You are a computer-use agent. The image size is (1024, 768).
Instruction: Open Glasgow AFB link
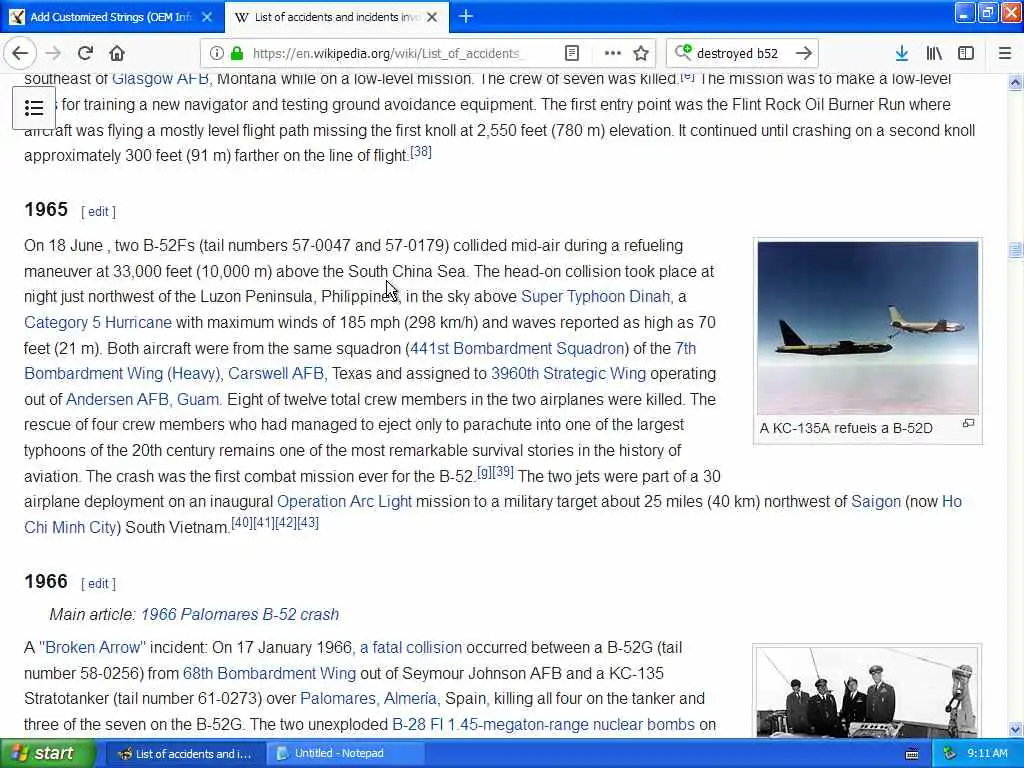click(x=161, y=79)
